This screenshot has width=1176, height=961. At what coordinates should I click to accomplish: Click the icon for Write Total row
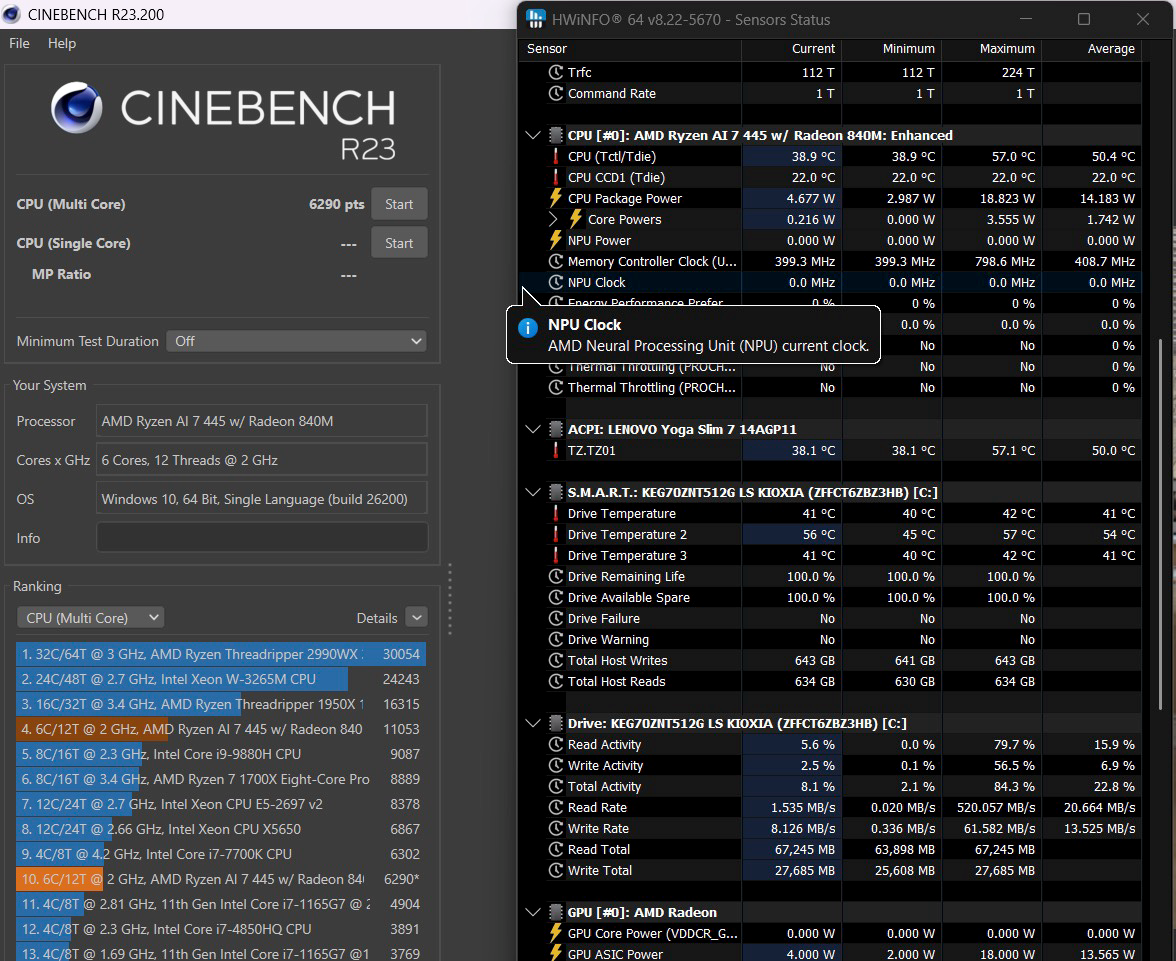556,870
